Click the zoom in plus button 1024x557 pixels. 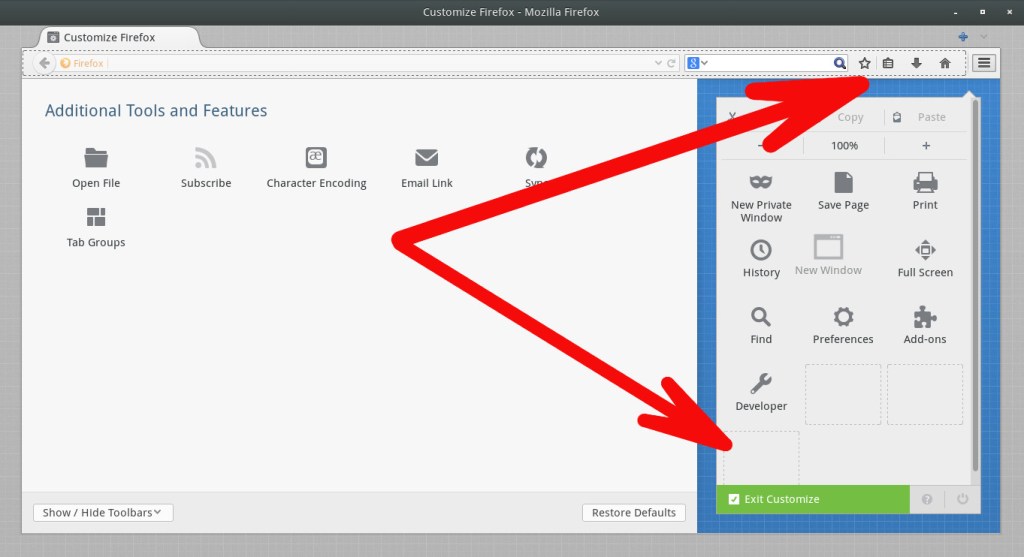pos(926,146)
